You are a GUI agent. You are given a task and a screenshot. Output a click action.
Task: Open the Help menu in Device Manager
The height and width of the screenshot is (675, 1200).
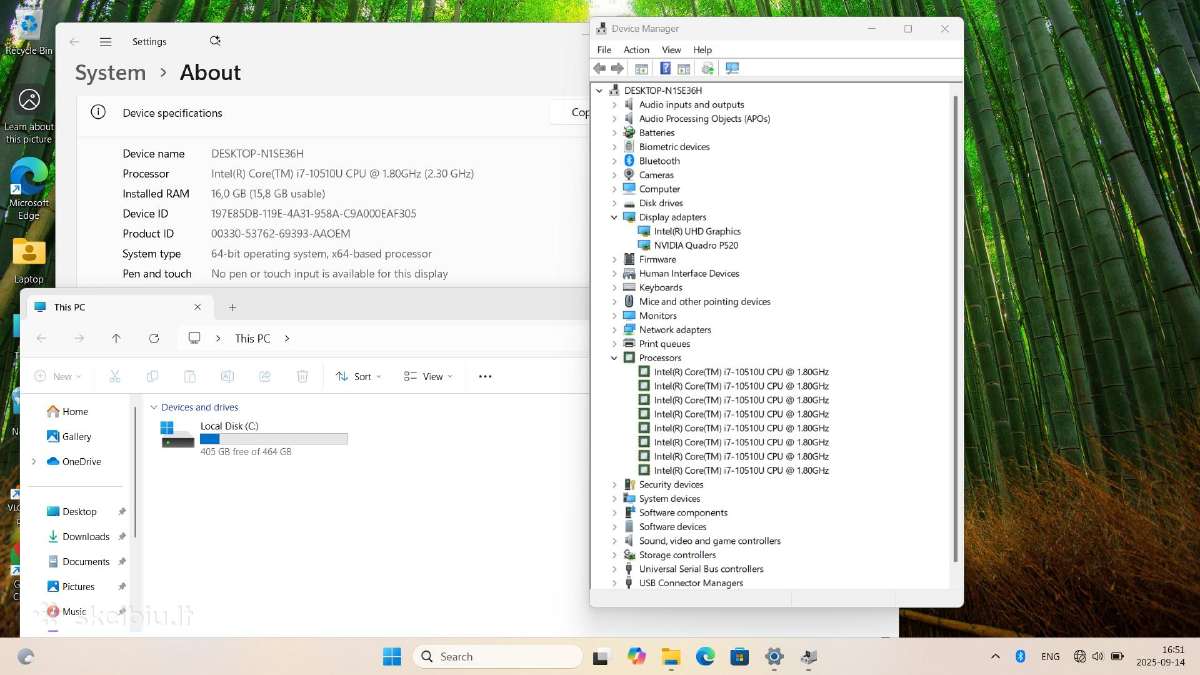(702, 49)
